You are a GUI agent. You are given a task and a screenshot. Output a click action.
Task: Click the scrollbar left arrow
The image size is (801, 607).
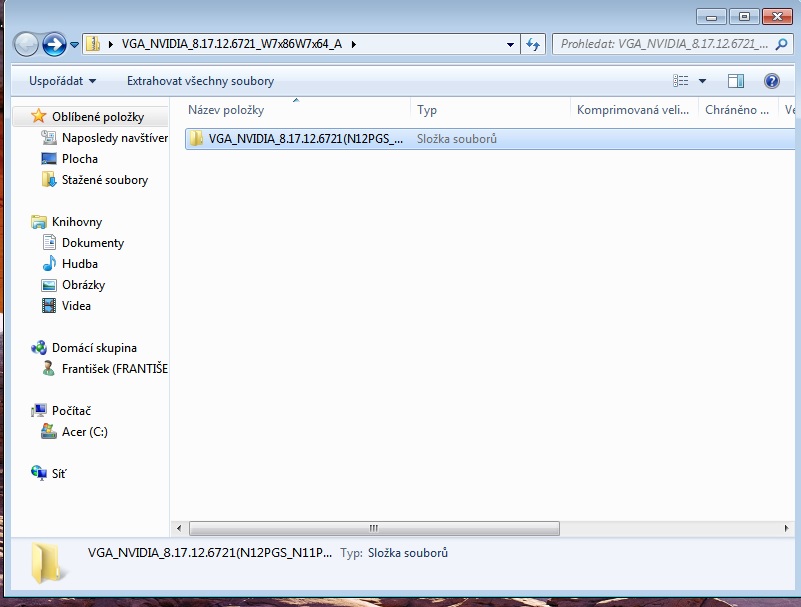pos(179,528)
